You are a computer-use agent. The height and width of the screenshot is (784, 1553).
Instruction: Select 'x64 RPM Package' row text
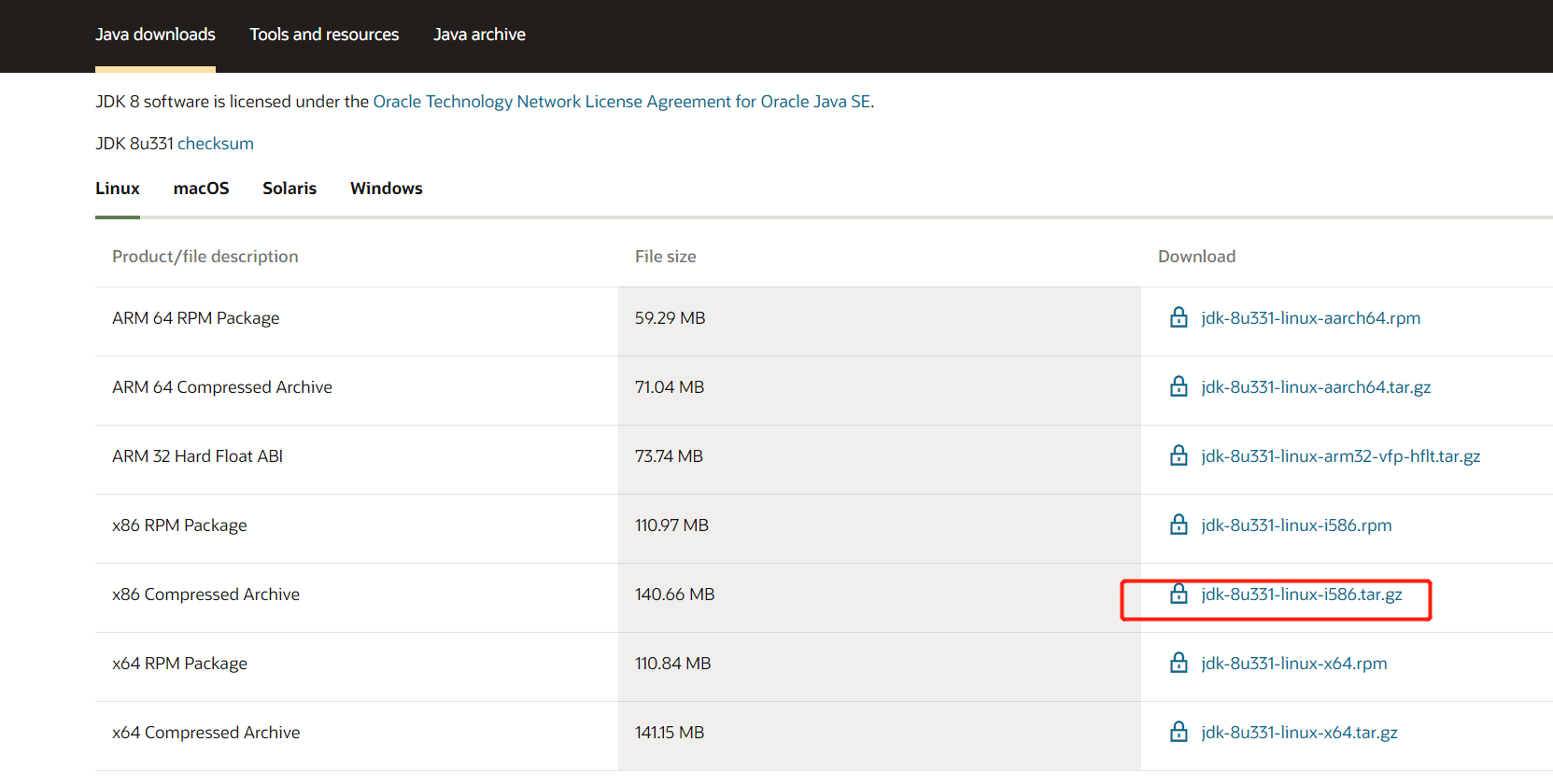[x=179, y=664]
